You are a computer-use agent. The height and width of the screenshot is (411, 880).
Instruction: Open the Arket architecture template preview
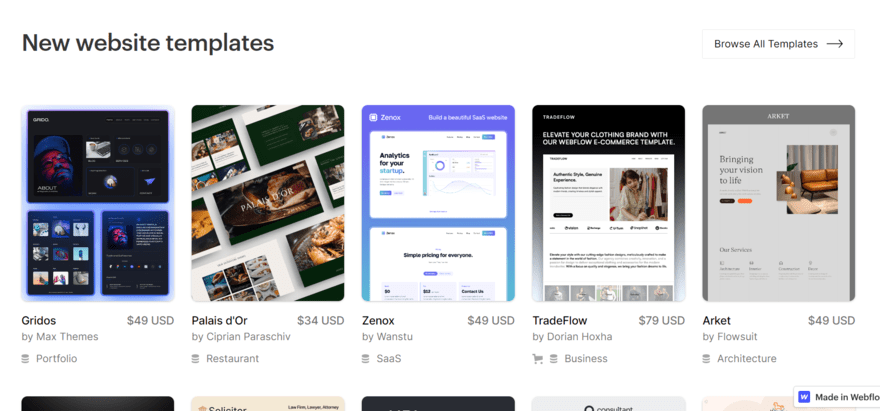pos(778,203)
